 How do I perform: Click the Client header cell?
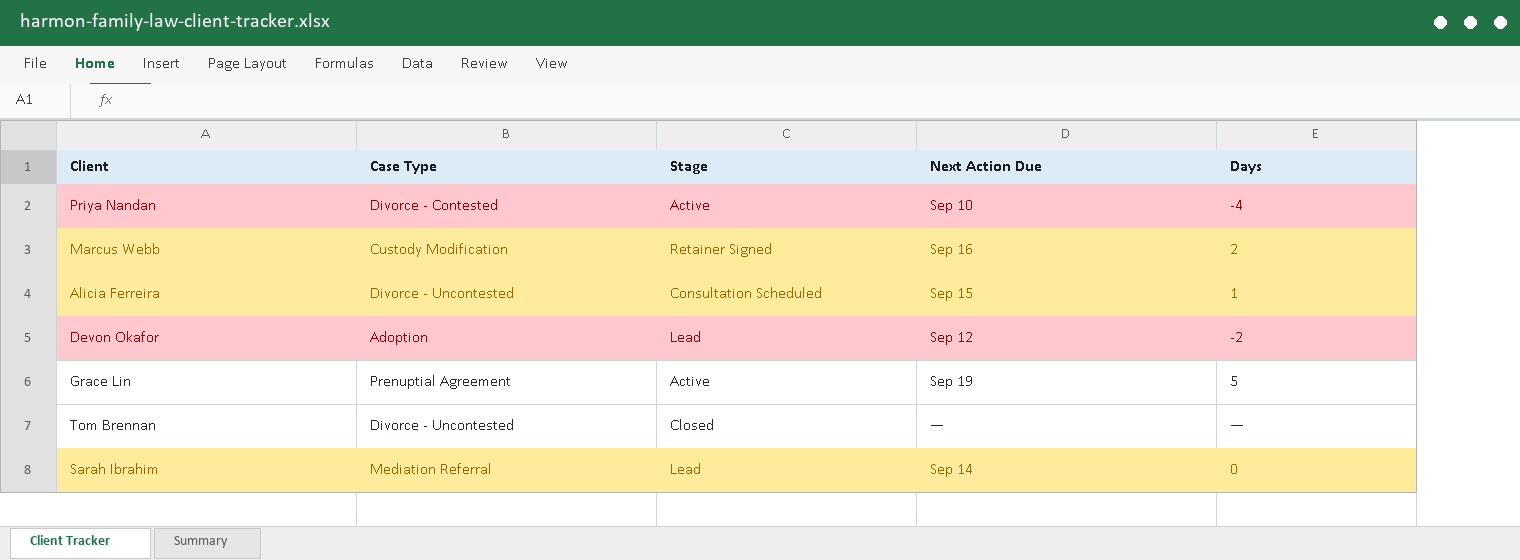point(206,167)
